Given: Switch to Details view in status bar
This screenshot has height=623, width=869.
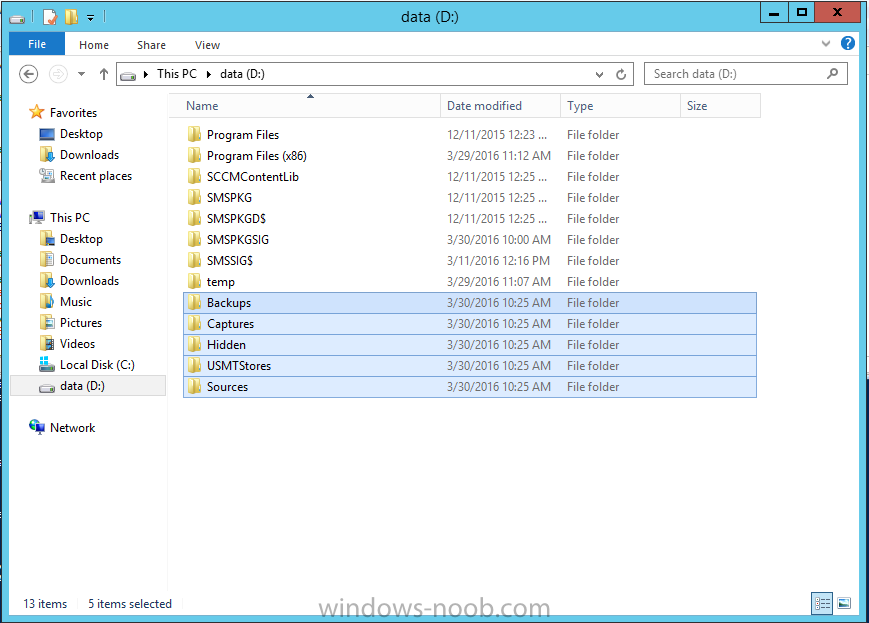Looking at the screenshot, I should tap(822, 603).
